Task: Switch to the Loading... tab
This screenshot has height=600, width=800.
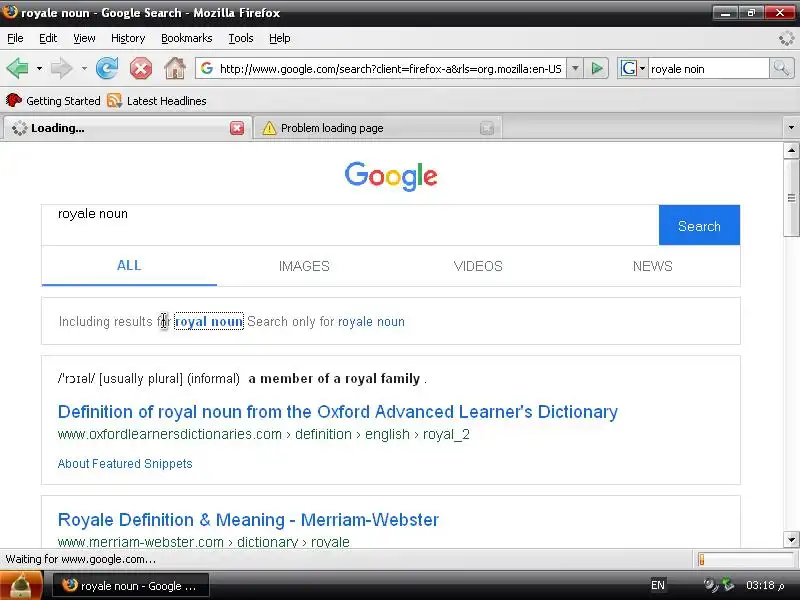Action: point(128,128)
